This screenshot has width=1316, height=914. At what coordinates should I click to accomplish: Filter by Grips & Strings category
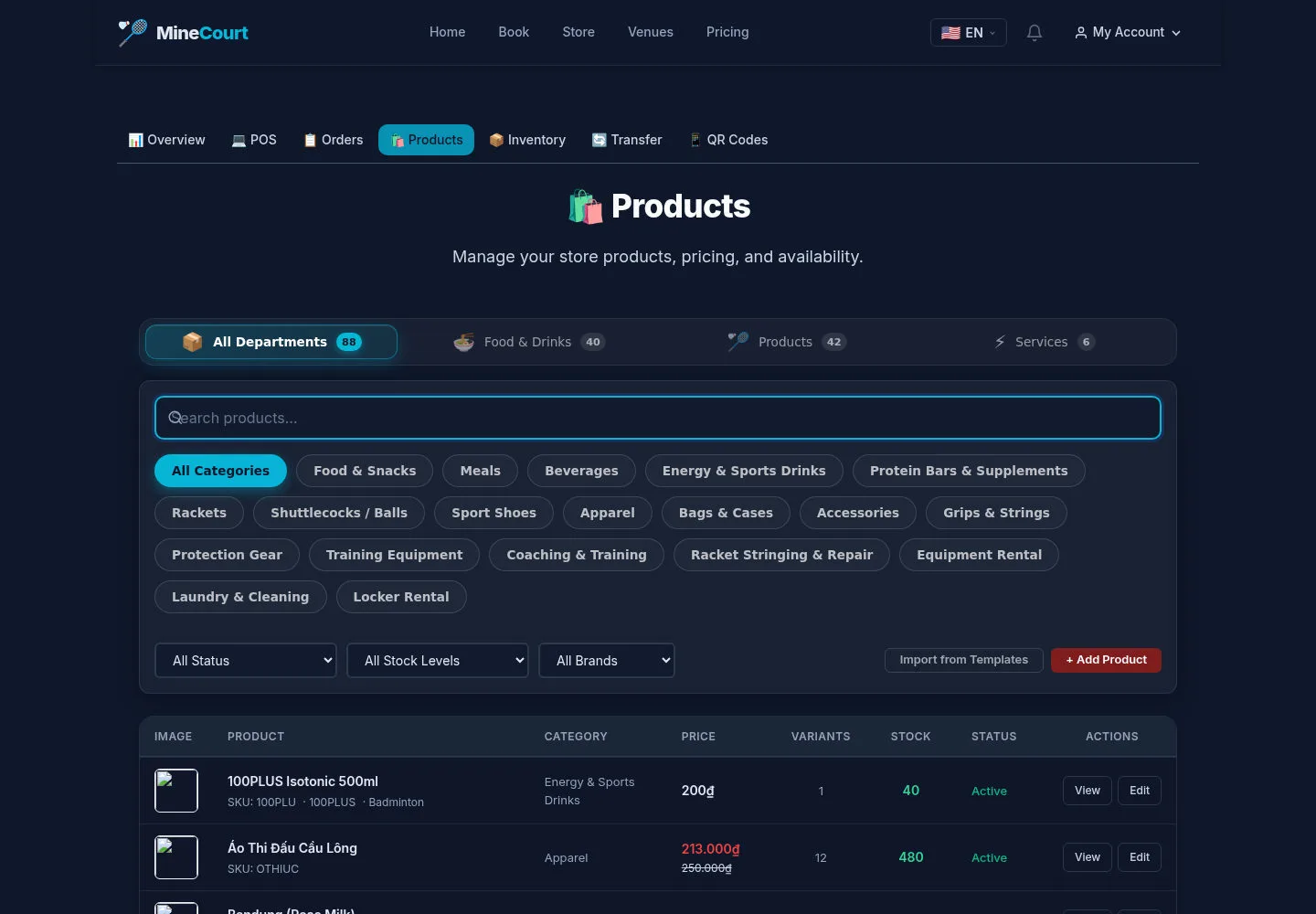tap(996, 513)
